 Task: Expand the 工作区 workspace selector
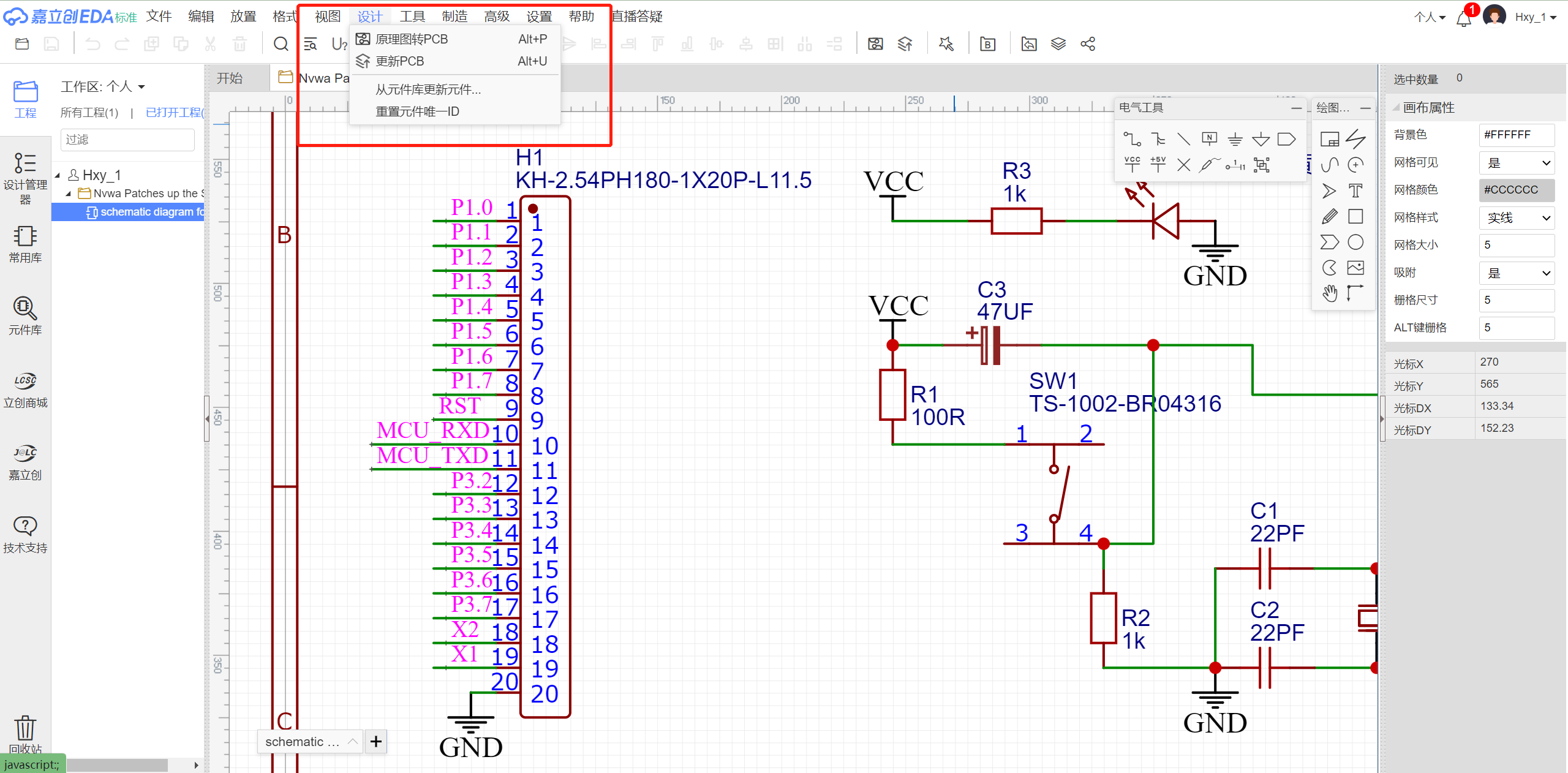(141, 87)
